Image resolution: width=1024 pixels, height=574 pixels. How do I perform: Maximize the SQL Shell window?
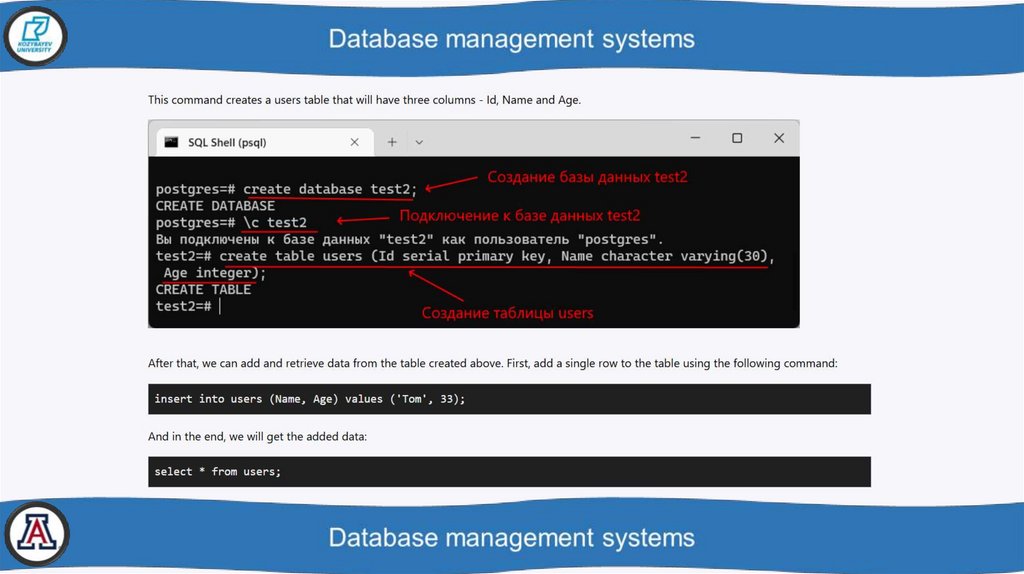click(737, 138)
